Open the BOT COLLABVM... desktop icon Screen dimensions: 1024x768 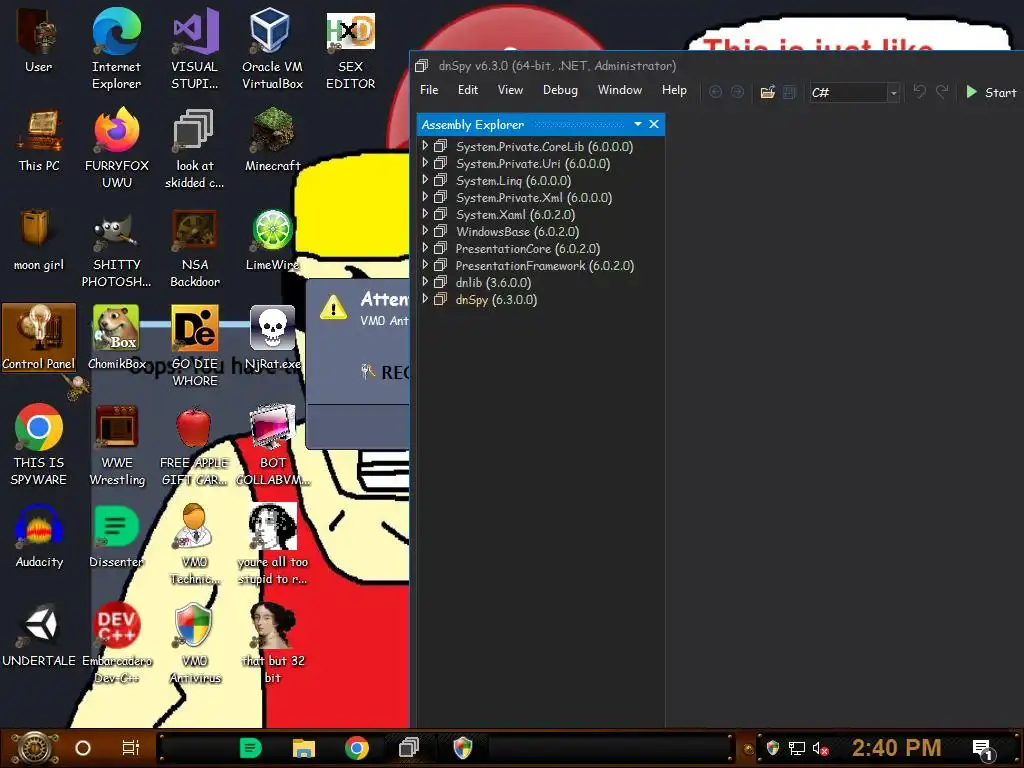click(272, 445)
